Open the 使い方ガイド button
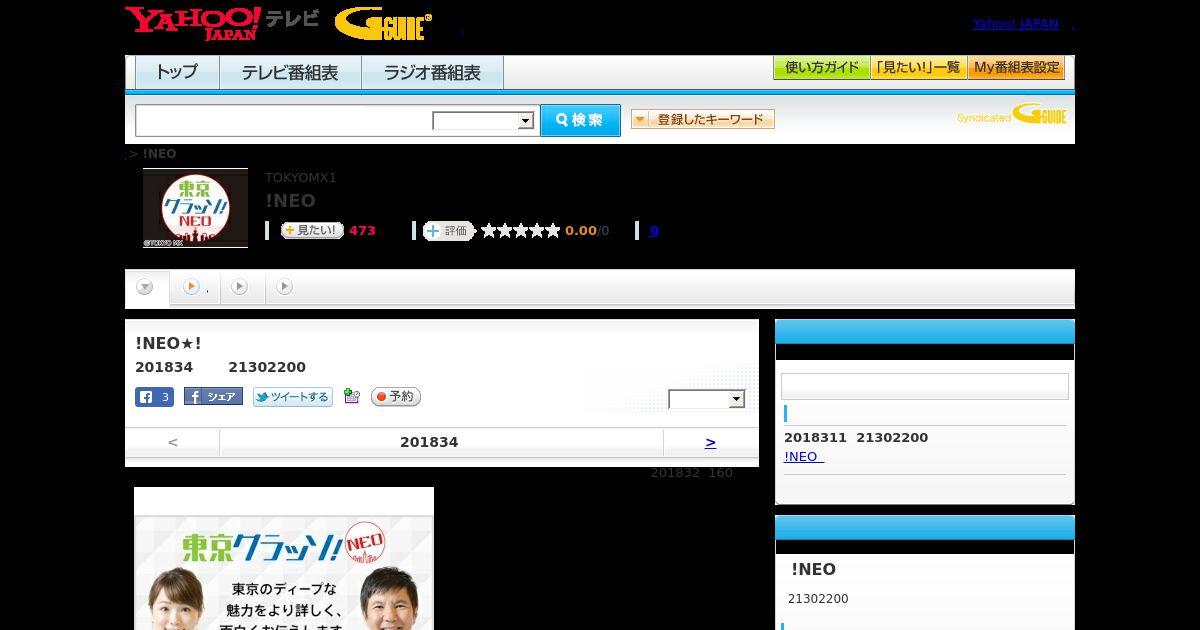The image size is (1200, 630). (x=821, y=68)
